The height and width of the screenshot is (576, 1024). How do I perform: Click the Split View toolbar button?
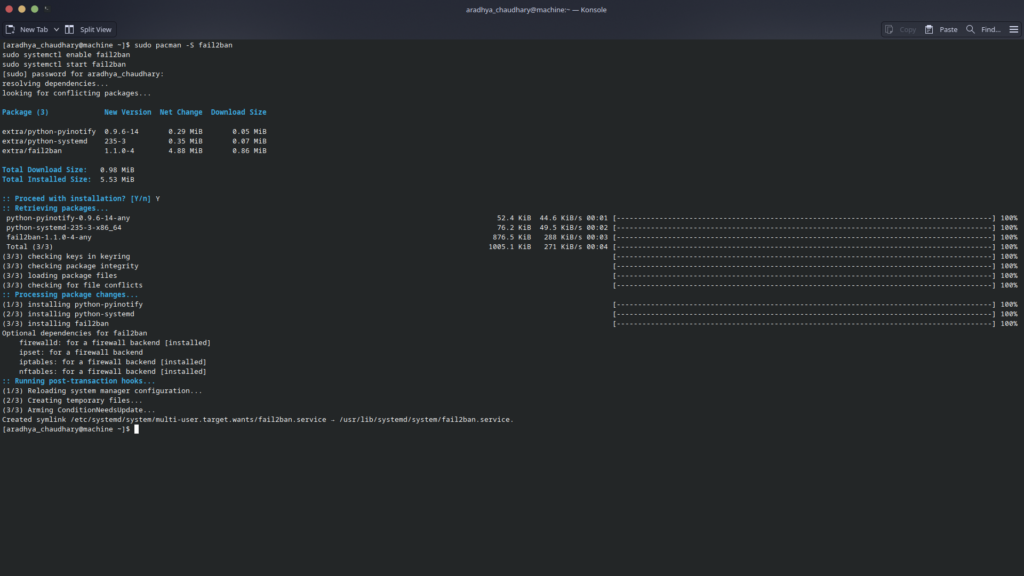(88, 29)
